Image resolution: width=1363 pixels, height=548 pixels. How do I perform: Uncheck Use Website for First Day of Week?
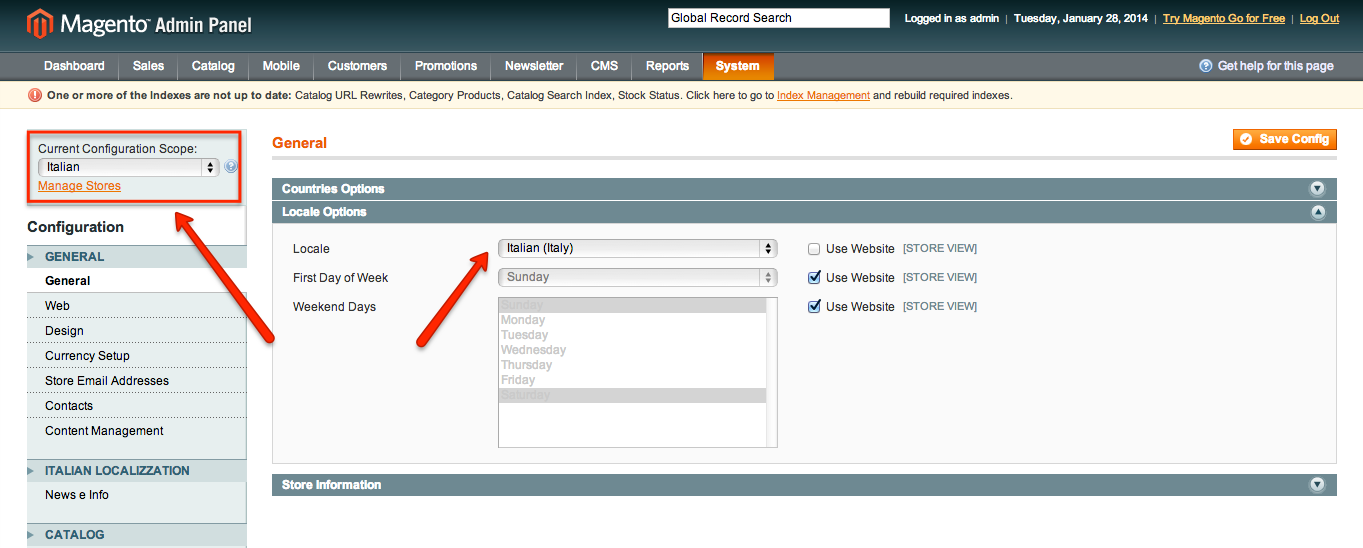point(814,277)
